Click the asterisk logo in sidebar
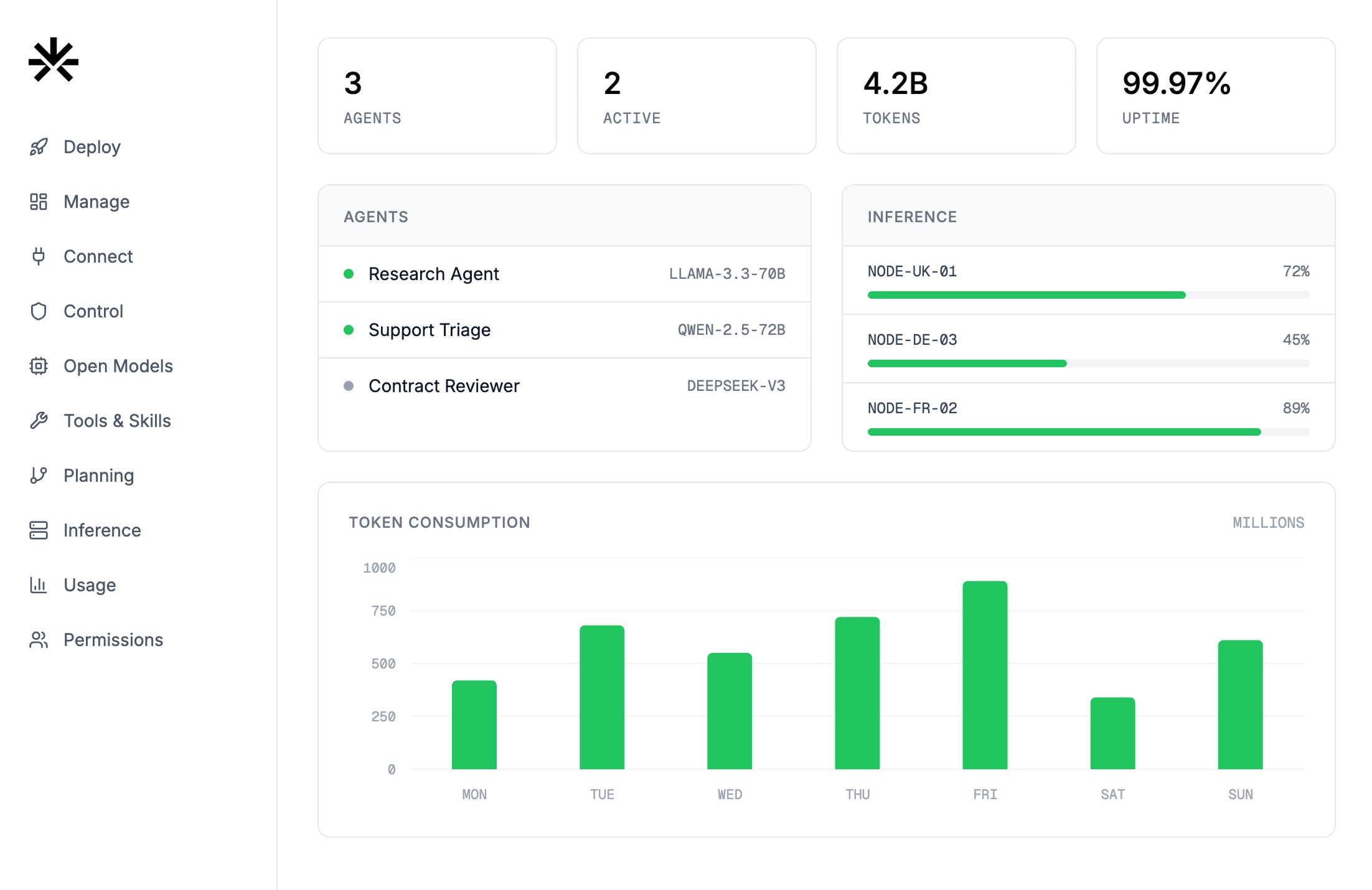Viewport: 1372px width, 890px height. tap(54, 60)
